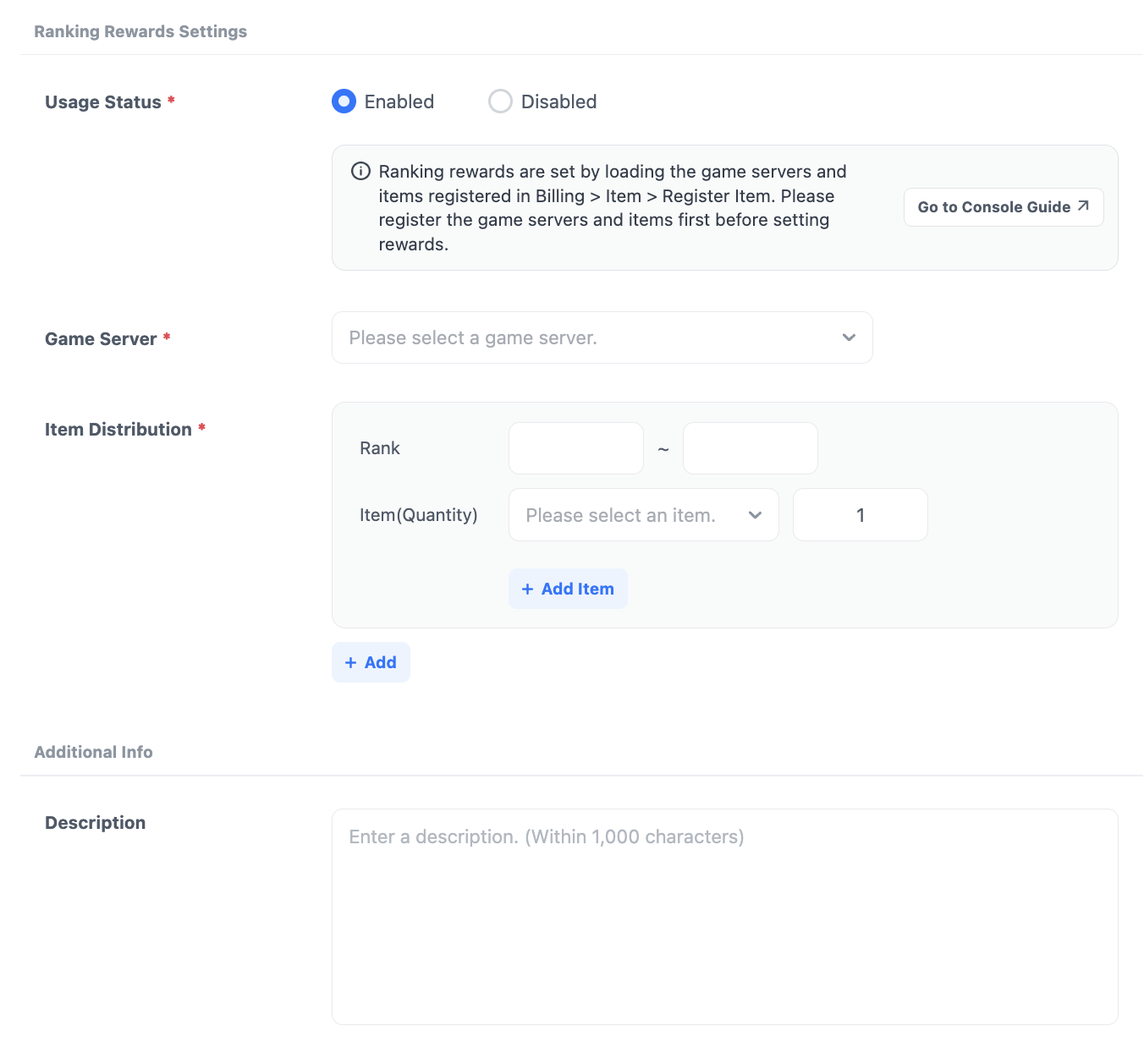Click the chevron arrow in item dropdown
Image resolution: width=1144 pixels, height=1064 pixels.
coord(755,515)
